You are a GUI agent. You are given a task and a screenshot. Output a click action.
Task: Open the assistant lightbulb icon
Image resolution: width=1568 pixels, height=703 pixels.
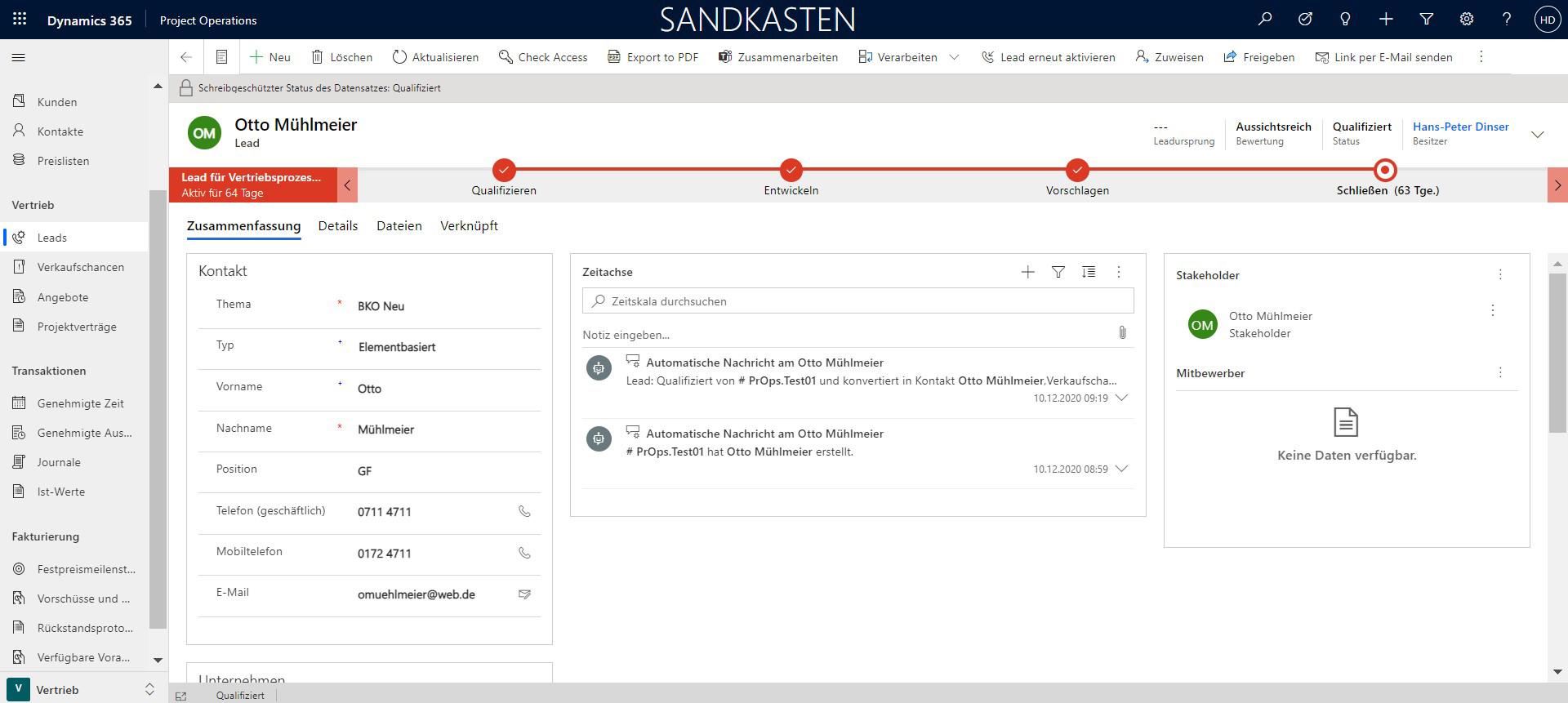click(1345, 19)
